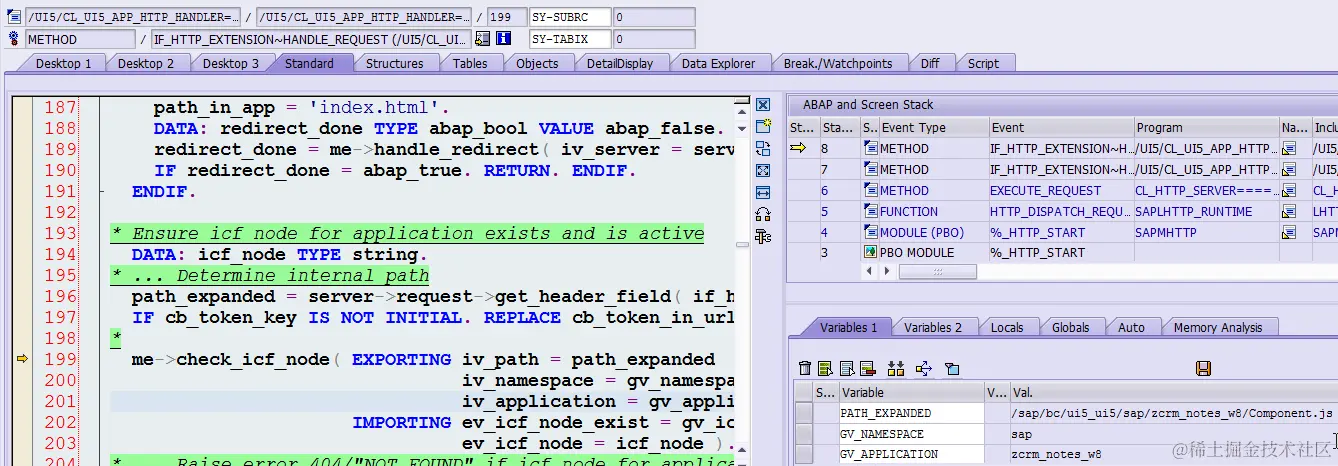The image size is (1338, 466).
Task: Click the SY-TABIX field
Action: click(569, 39)
